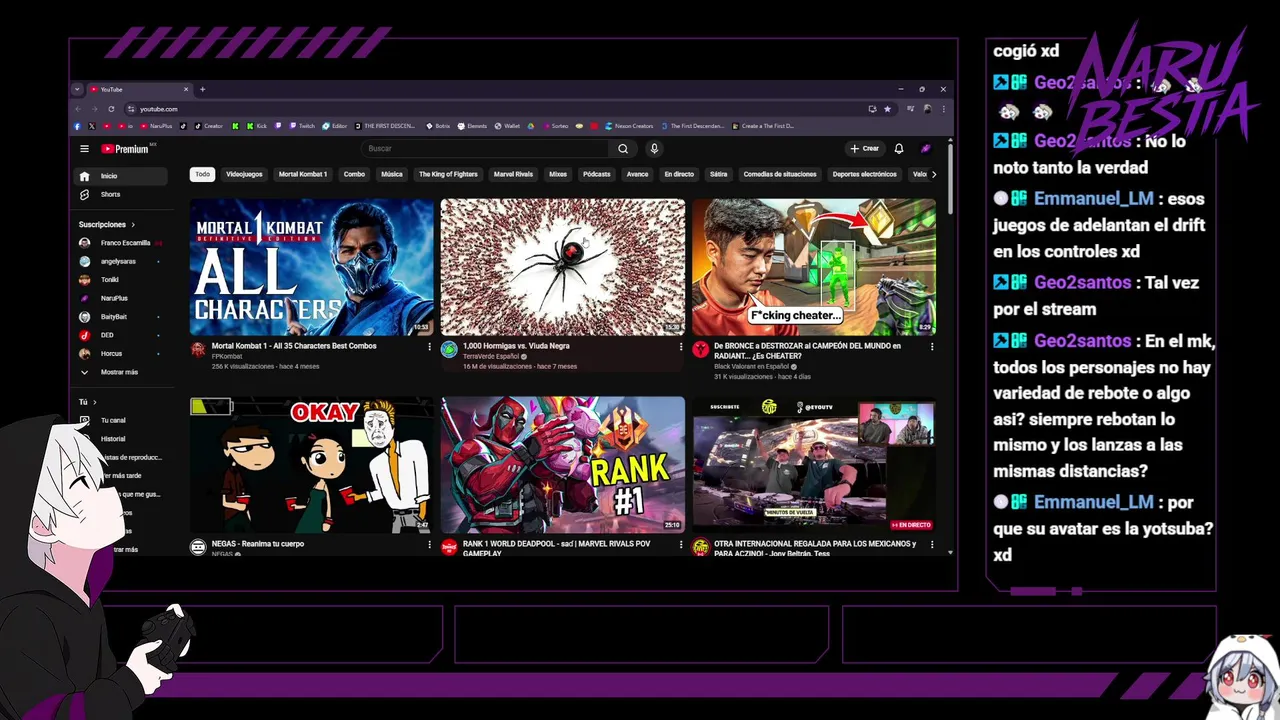The width and height of the screenshot is (1280, 720).
Task: Open 1,000 Hormigas vs. Viuda Negra thumbnail
Action: [563, 267]
